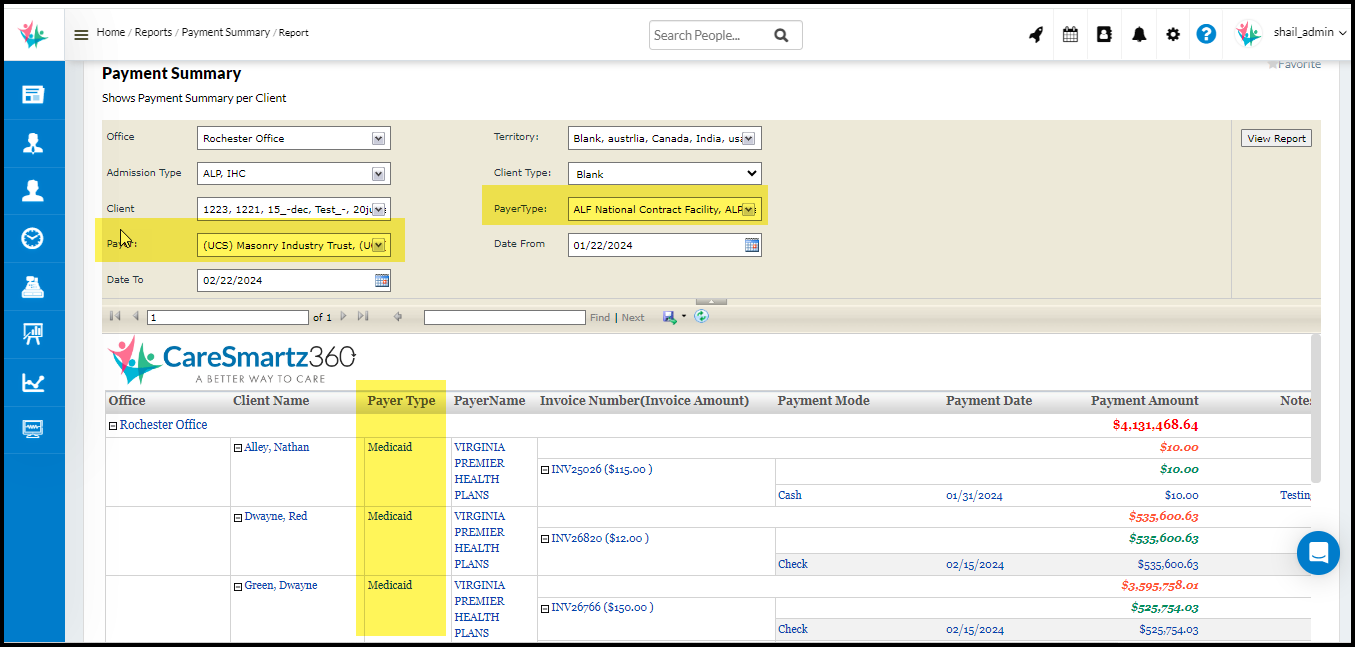Viewport: 1355px width, 647px height.
Task: Click the Search People input field
Action: [x=710, y=36]
